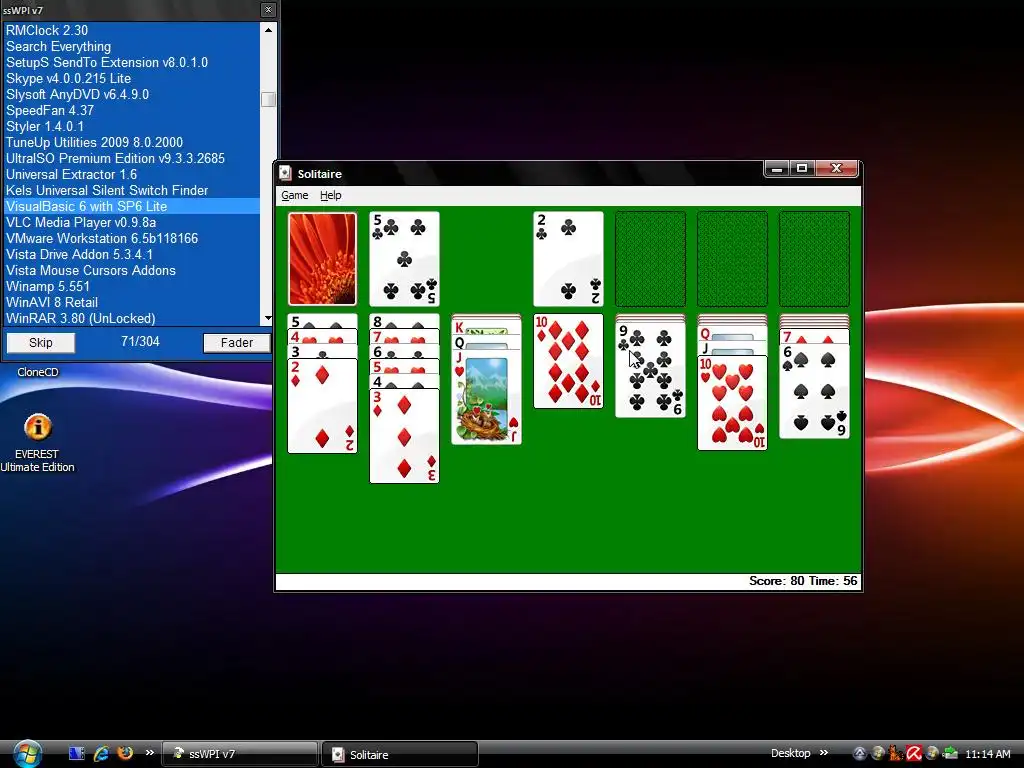Click the Fader button in ssWPI

click(236, 343)
